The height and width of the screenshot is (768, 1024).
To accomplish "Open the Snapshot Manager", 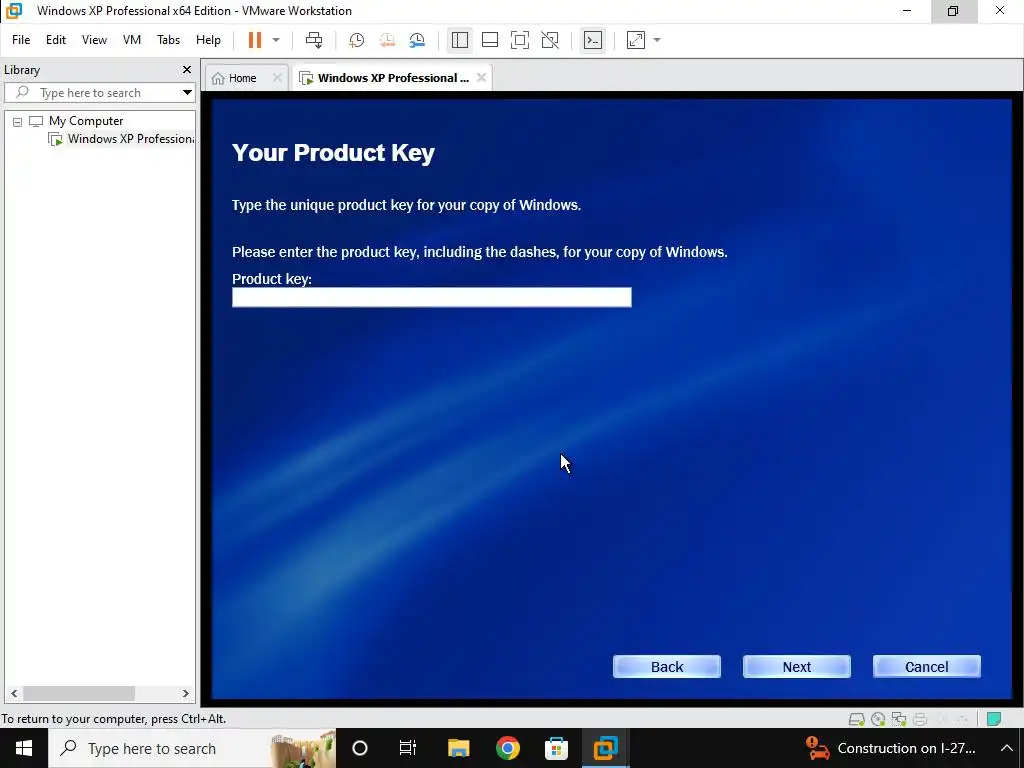I will 417,40.
